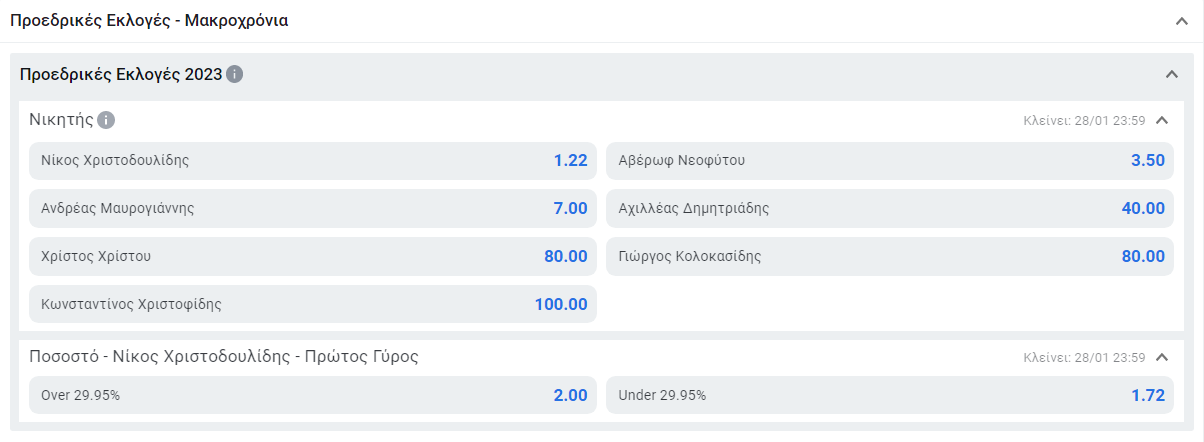1204x442 pixels.
Task: Choose Αχιλλέας Δημητριάδης at odds 40.00
Action: coord(890,208)
